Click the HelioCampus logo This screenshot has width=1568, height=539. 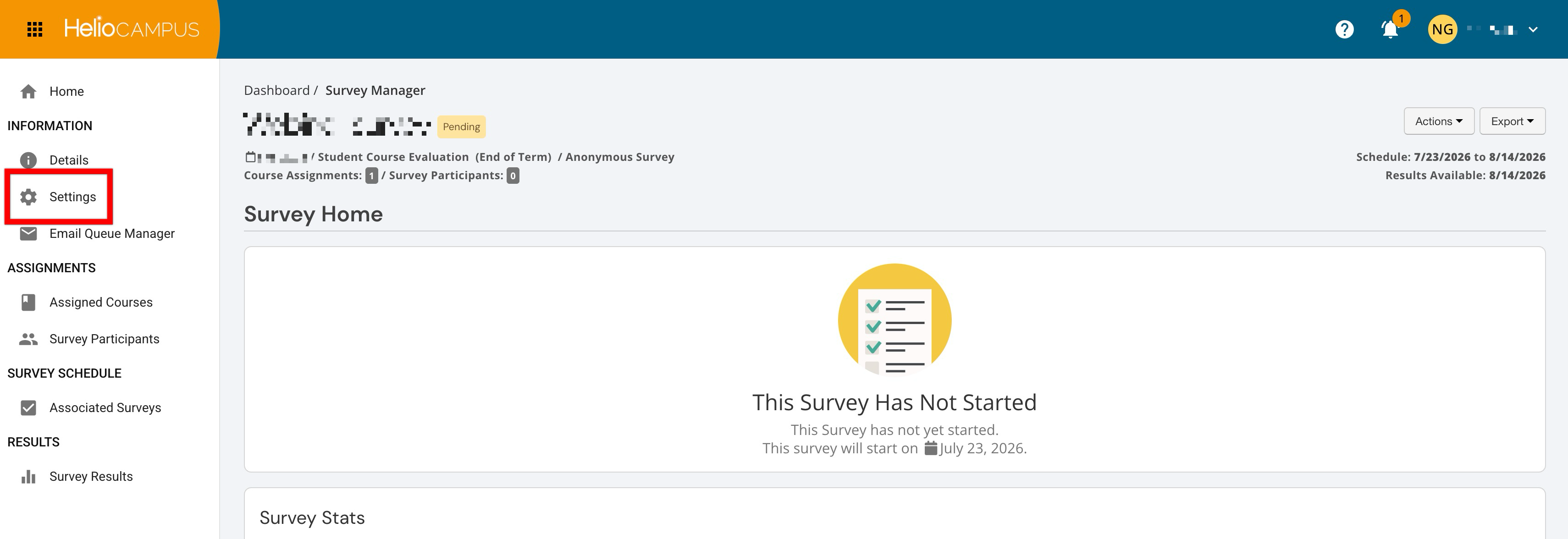(132, 28)
